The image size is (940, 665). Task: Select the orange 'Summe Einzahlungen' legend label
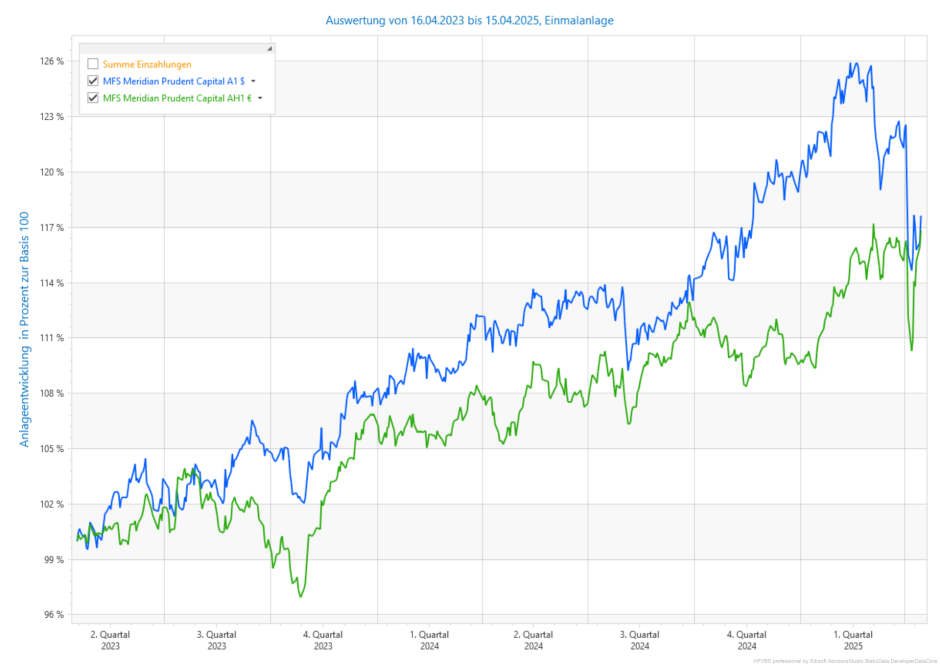pos(147,64)
